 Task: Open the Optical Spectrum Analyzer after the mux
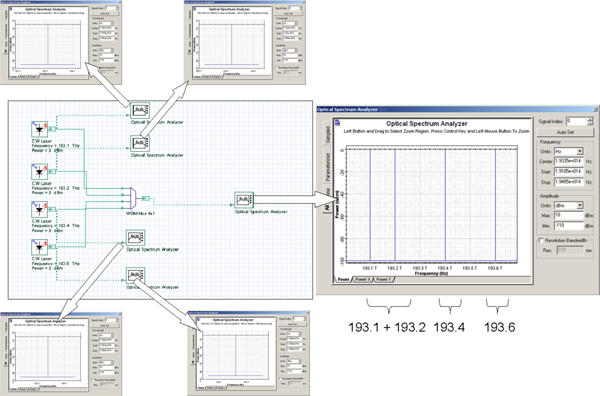coord(244,200)
